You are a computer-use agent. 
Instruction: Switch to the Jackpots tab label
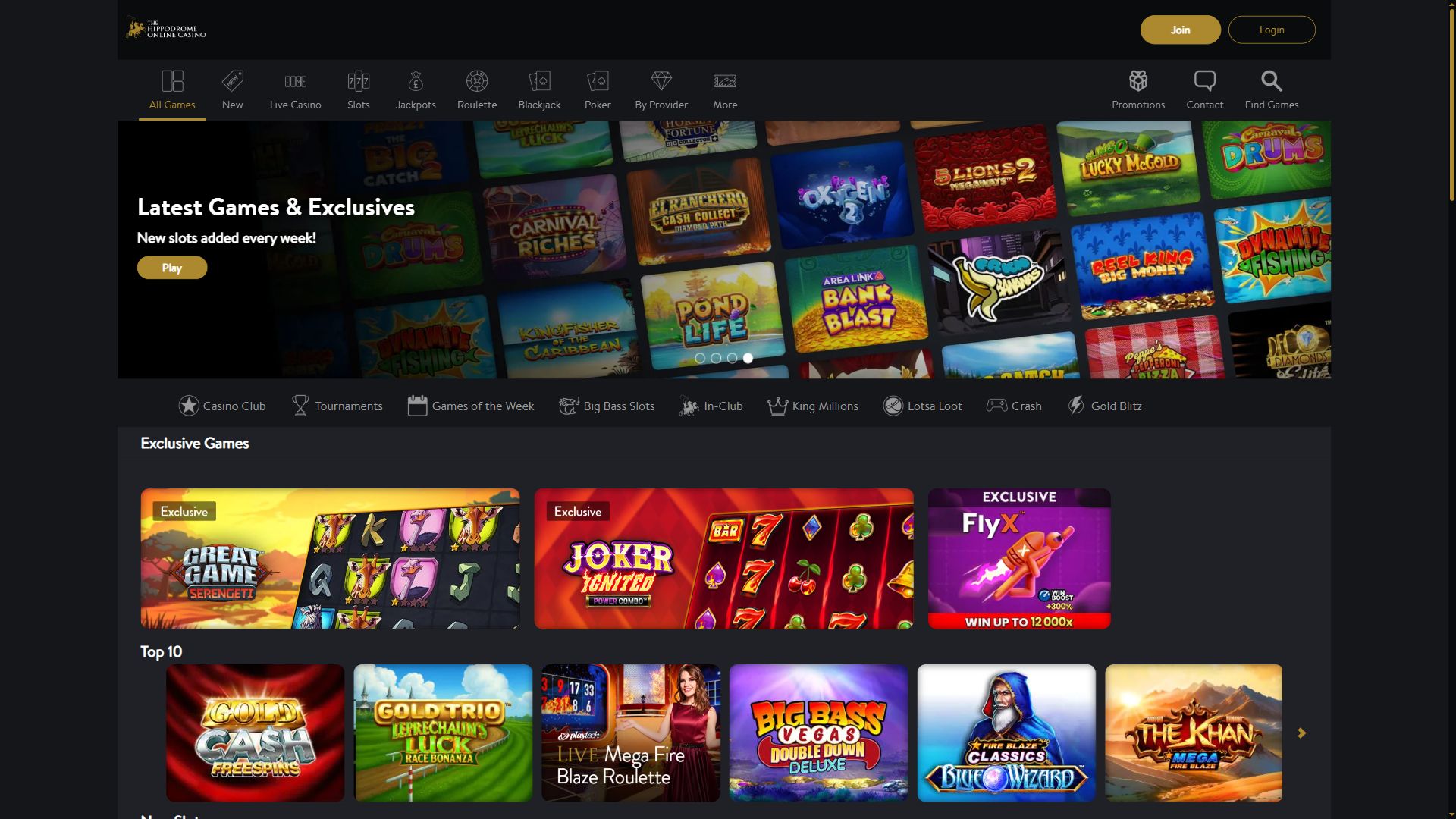[416, 105]
